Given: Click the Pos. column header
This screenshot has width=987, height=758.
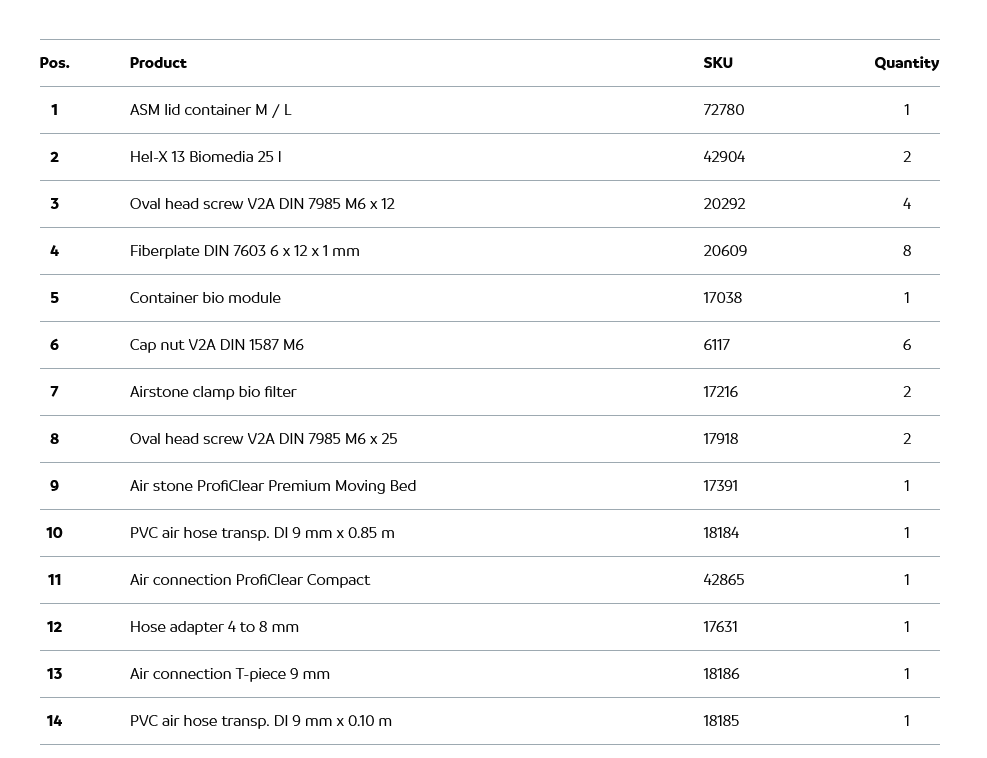Looking at the screenshot, I should 54,63.
